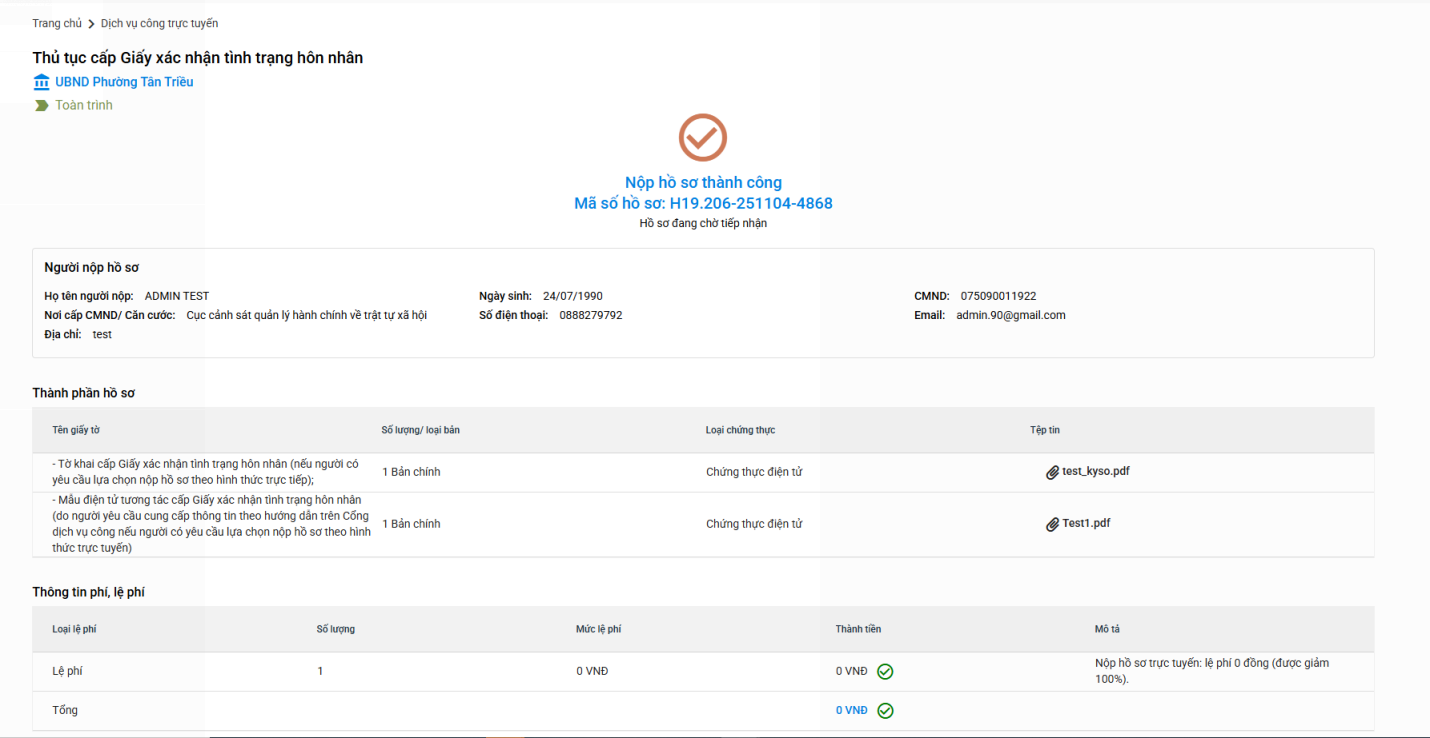Open the Test1.pdf attachment
The image size is (1430, 738).
coord(1086,524)
